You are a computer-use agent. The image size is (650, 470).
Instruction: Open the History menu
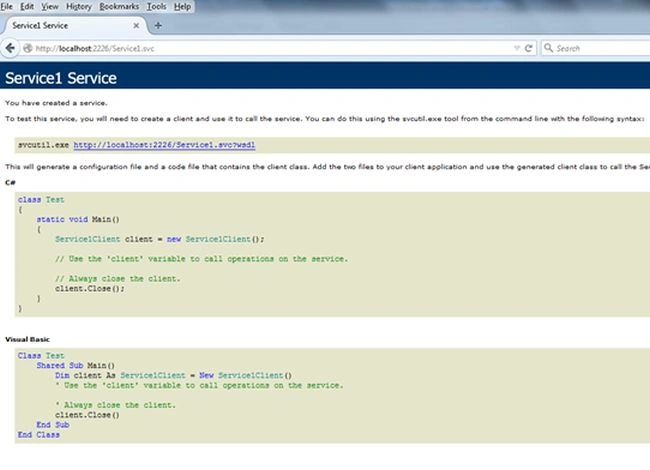[x=79, y=6]
